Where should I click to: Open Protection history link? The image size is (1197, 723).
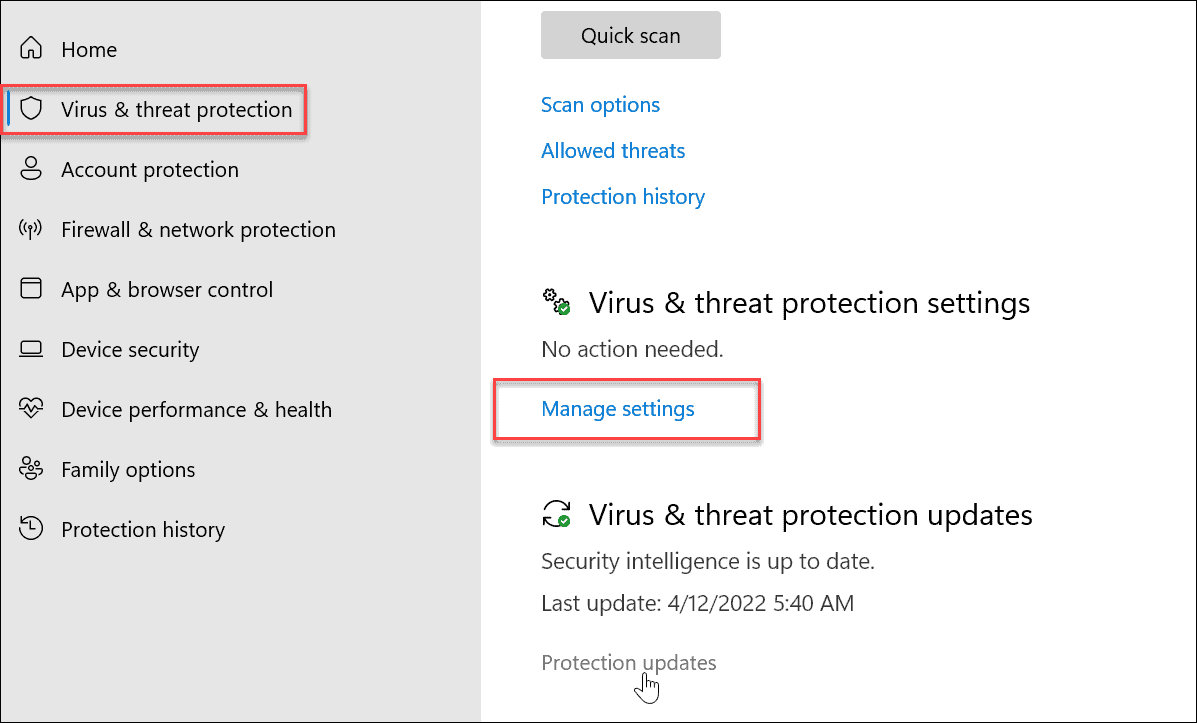pos(623,196)
